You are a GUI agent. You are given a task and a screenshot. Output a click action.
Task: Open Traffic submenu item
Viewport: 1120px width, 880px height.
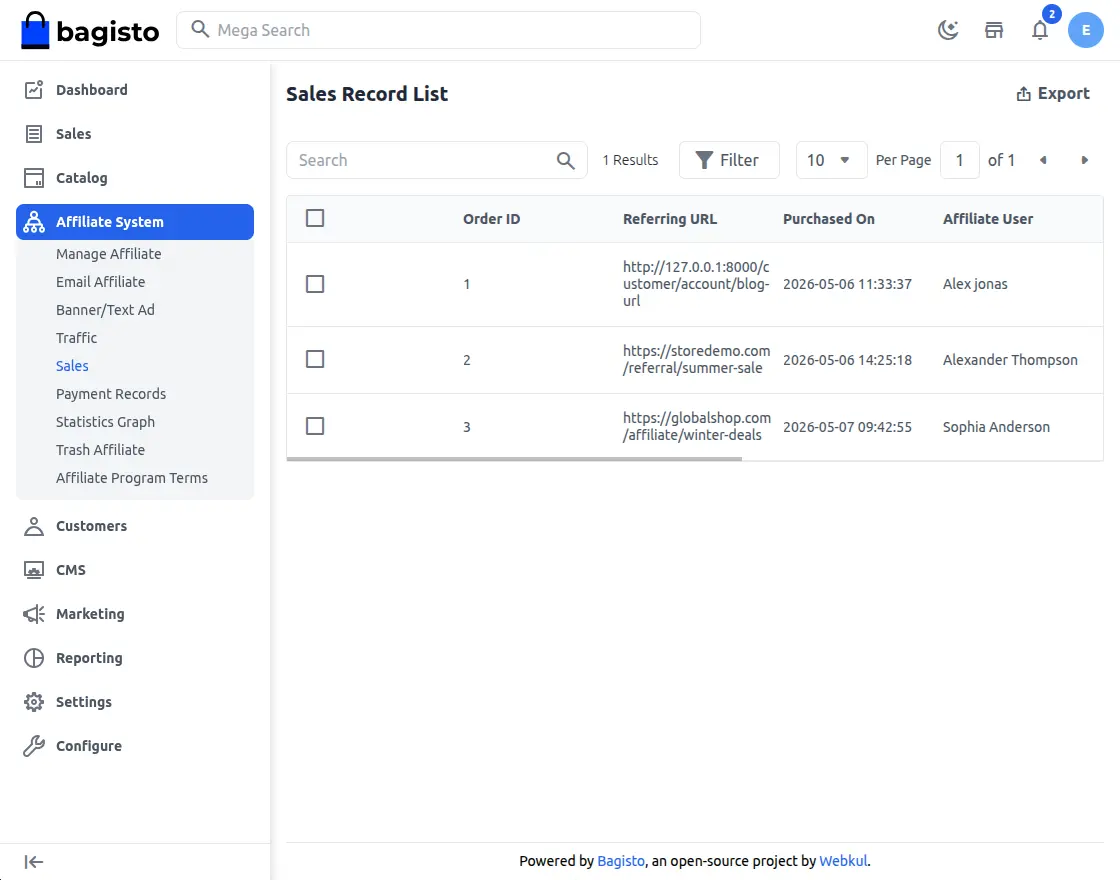(x=76, y=337)
